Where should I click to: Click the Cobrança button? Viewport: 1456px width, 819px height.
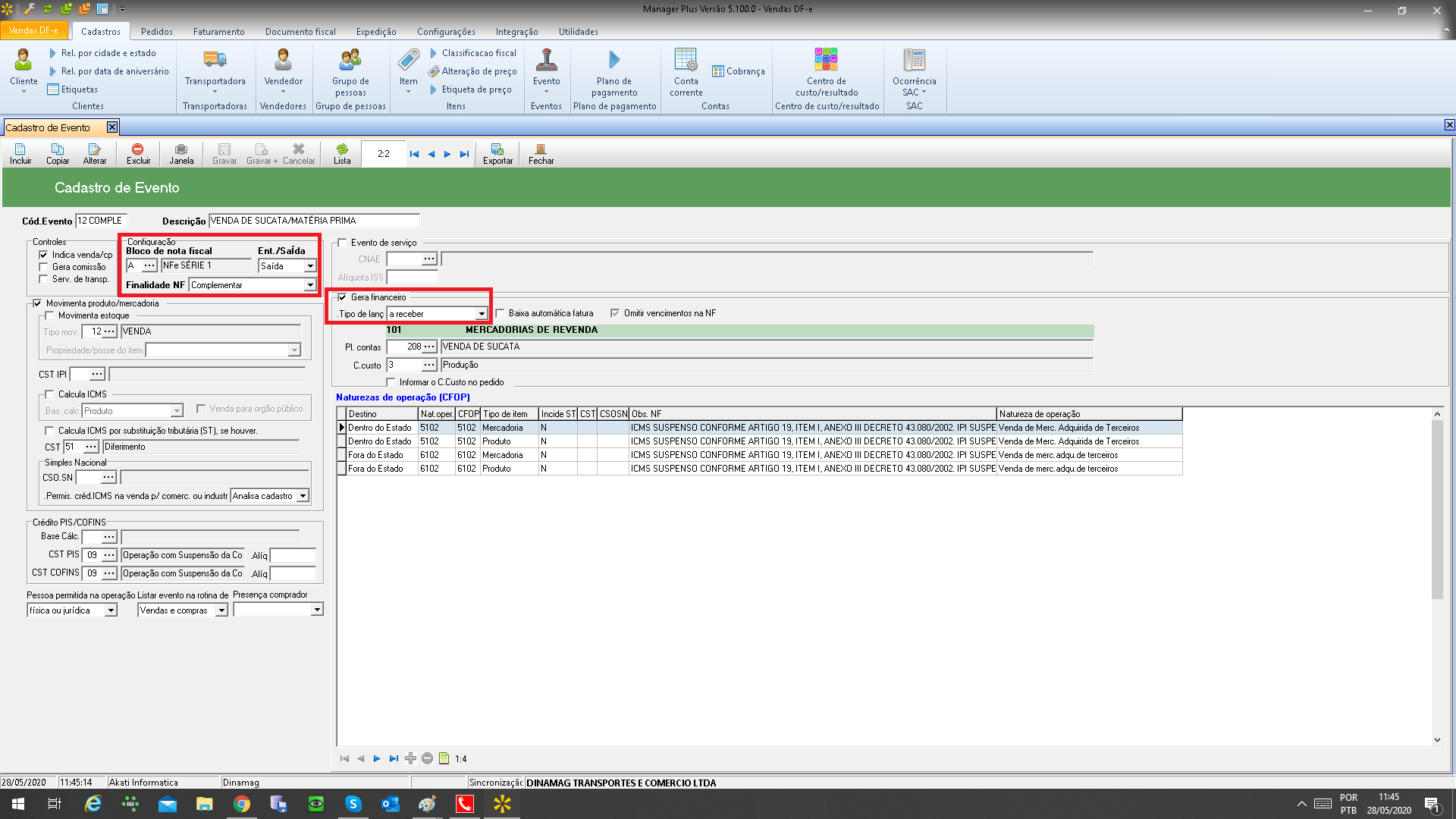tap(738, 71)
